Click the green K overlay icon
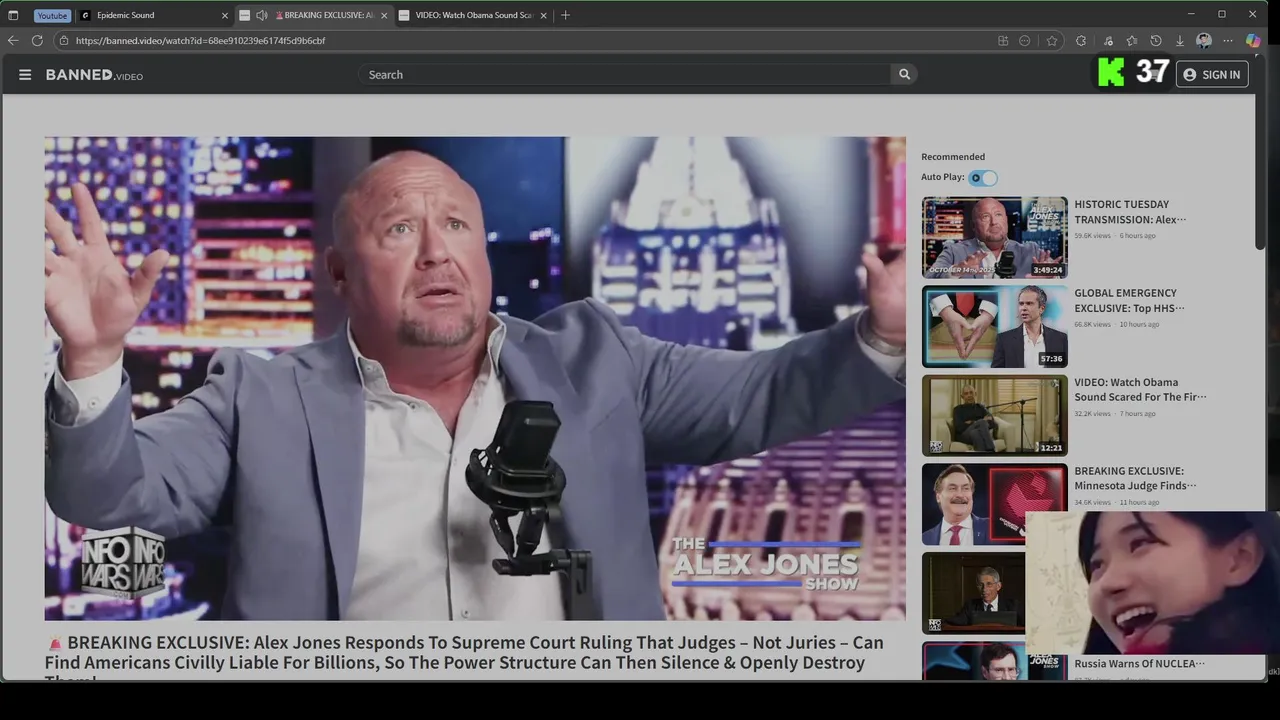 click(x=1111, y=72)
